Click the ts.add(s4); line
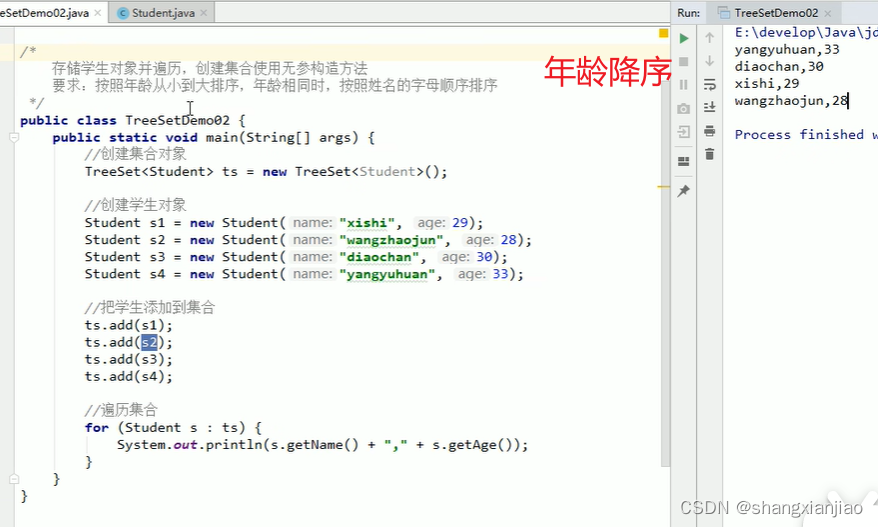 click(x=129, y=377)
